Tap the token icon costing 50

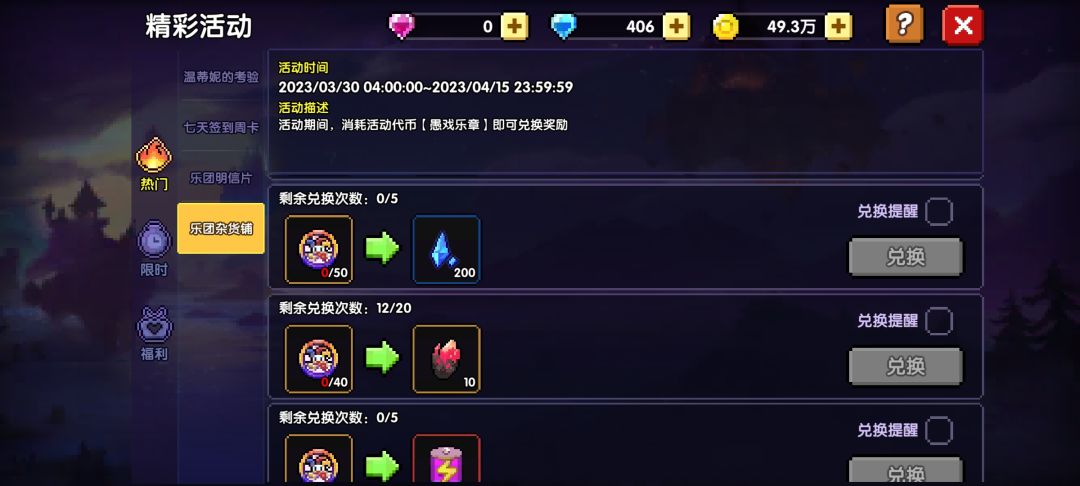(319, 249)
